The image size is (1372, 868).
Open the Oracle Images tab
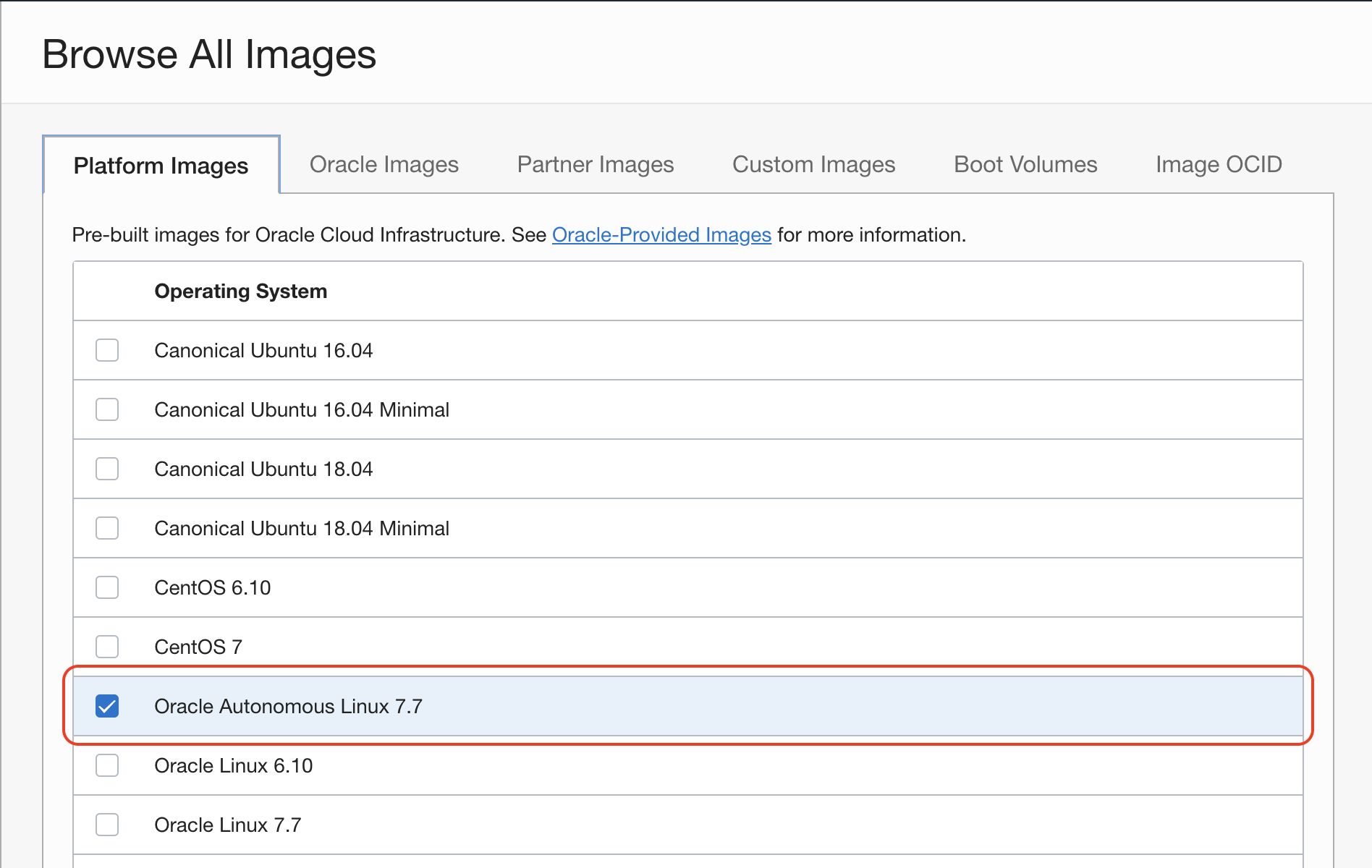tap(384, 164)
